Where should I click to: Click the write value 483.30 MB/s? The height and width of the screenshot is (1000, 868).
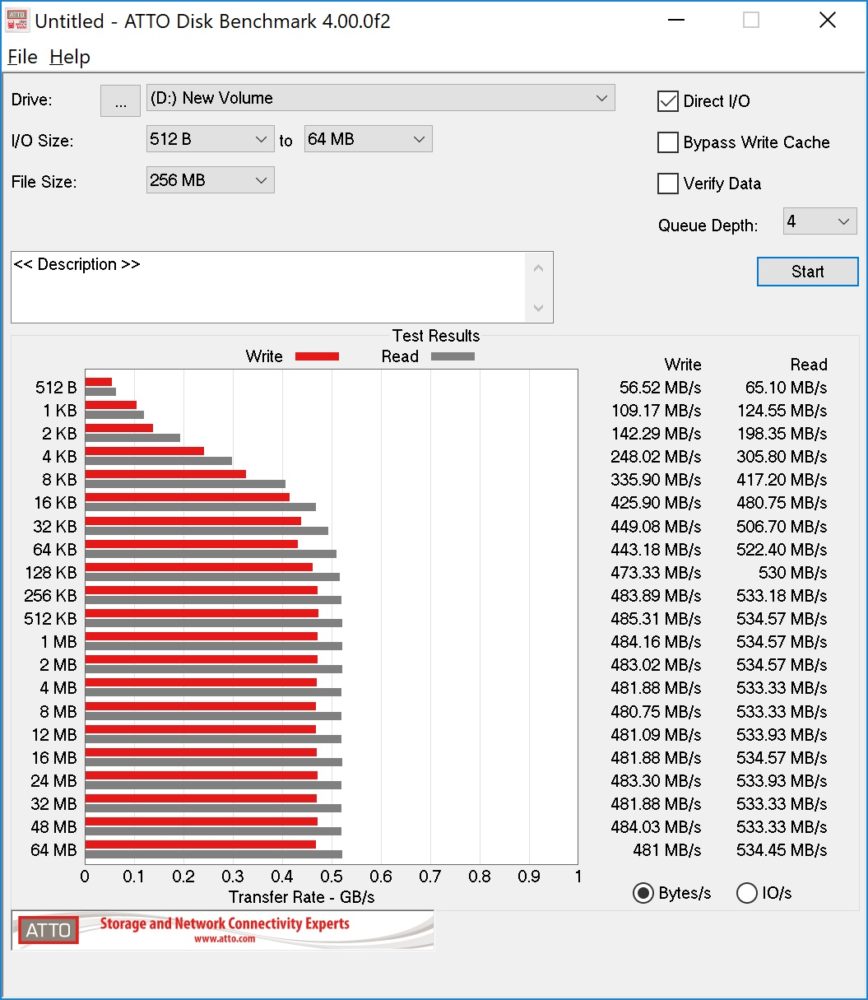tap(656, 781)
